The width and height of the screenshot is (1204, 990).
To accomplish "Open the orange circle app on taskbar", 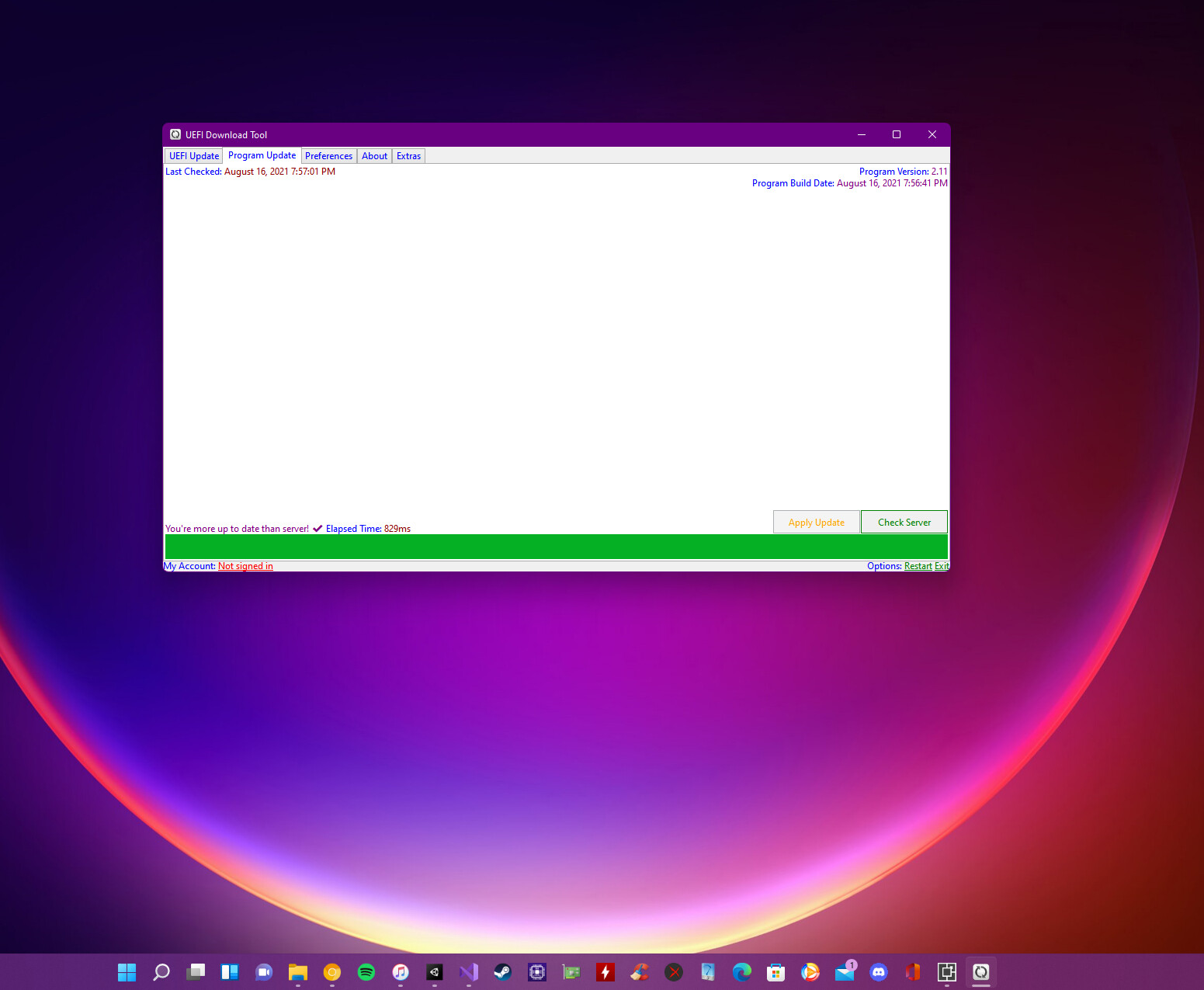I will pos(332,972).
